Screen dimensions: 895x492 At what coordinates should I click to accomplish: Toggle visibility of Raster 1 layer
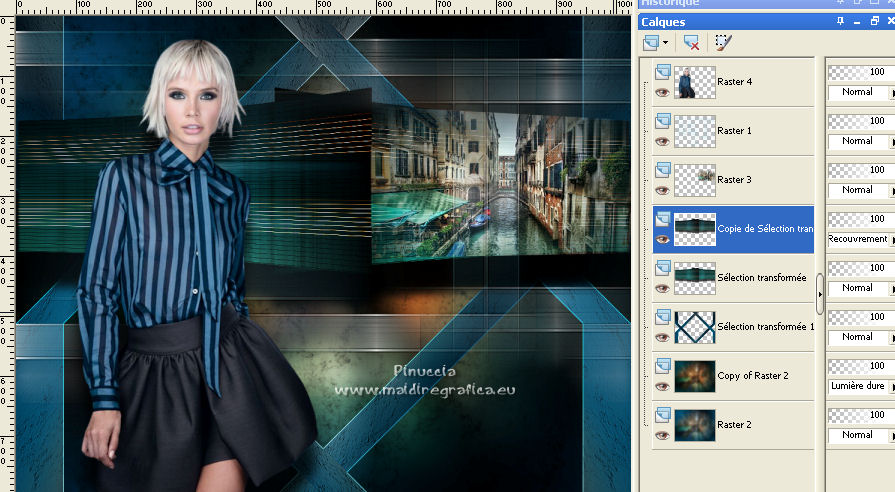[661, 141]
